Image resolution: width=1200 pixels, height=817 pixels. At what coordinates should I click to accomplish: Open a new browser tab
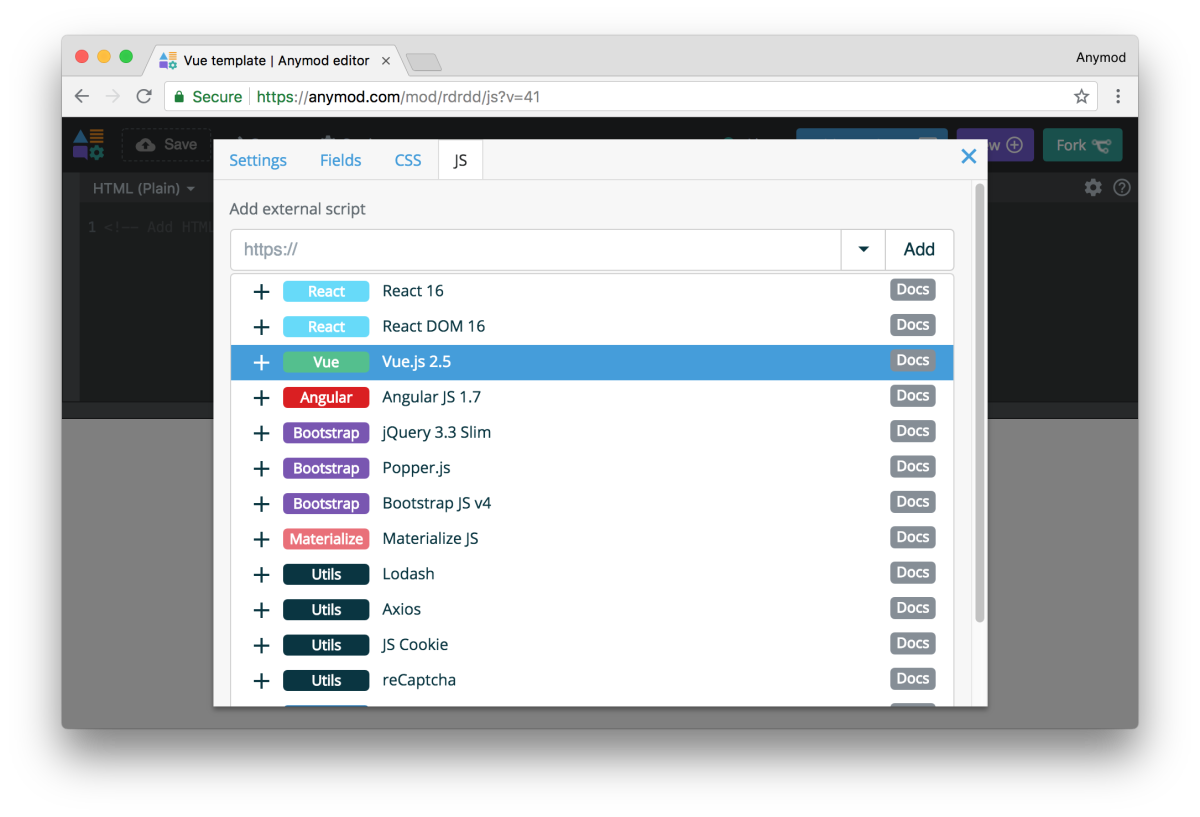[424, 62]
